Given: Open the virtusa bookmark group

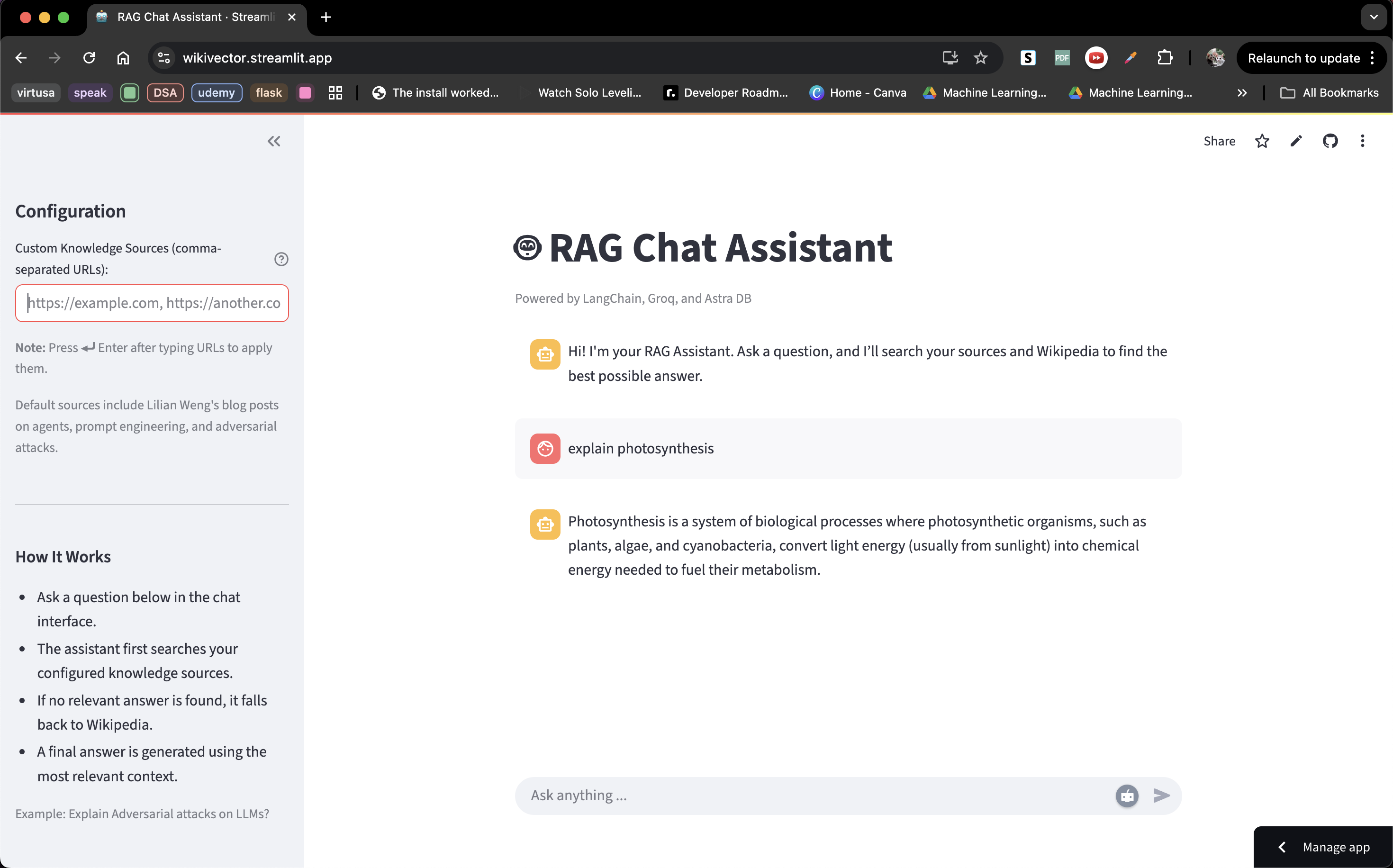Looking at the screenshot, I should point(36,92).
